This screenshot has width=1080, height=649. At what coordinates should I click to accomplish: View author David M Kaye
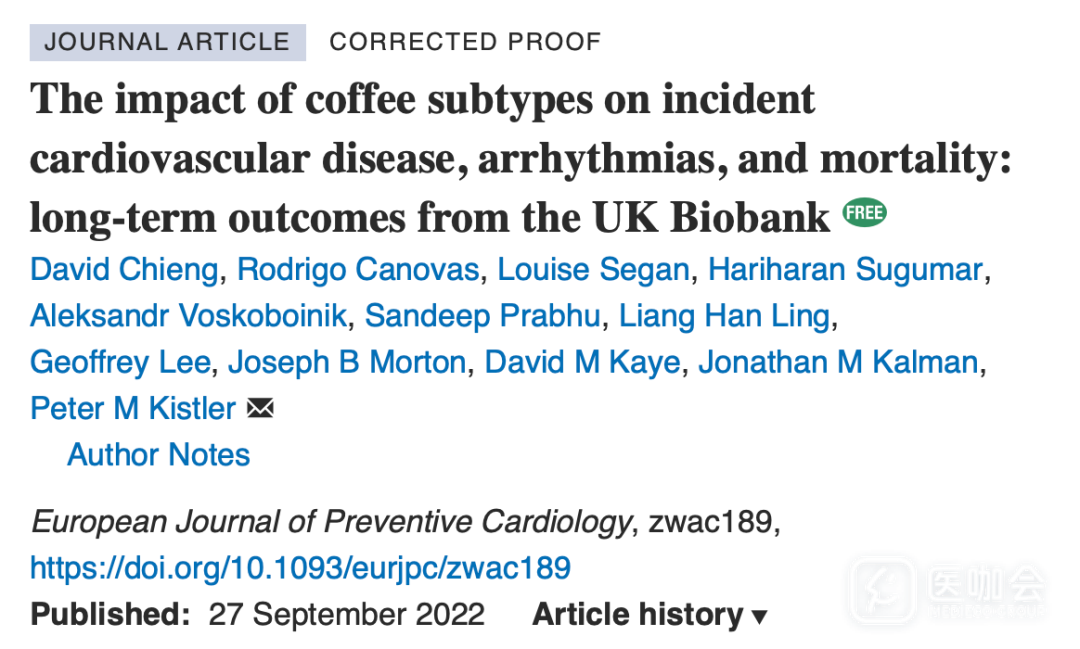pos(582,362)
